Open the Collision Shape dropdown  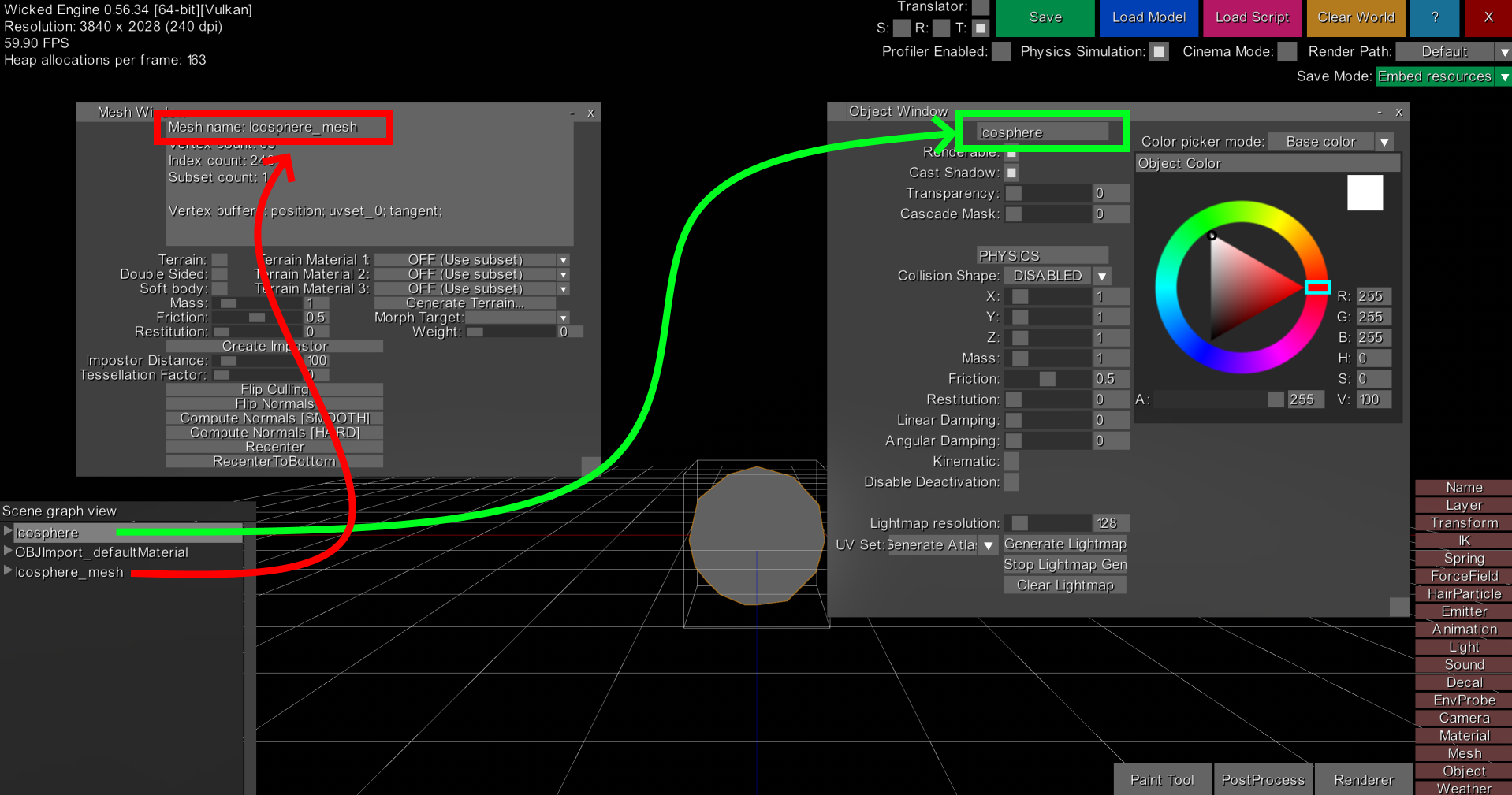click(1101, 275)
